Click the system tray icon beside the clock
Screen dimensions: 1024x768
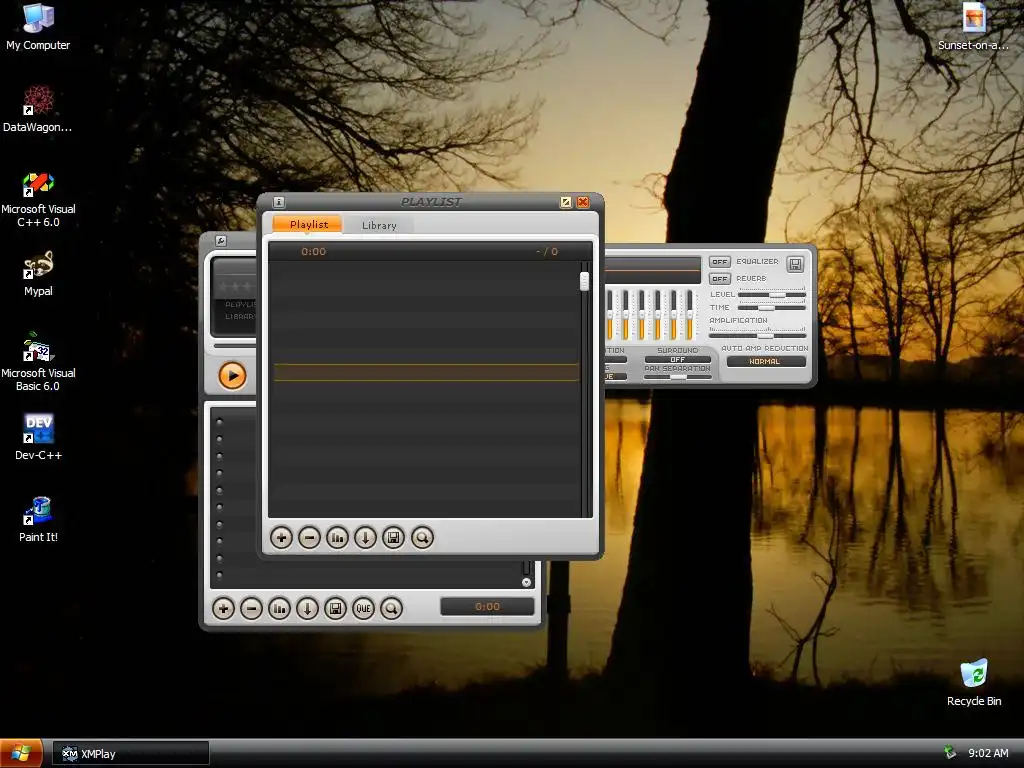[950, 753]
